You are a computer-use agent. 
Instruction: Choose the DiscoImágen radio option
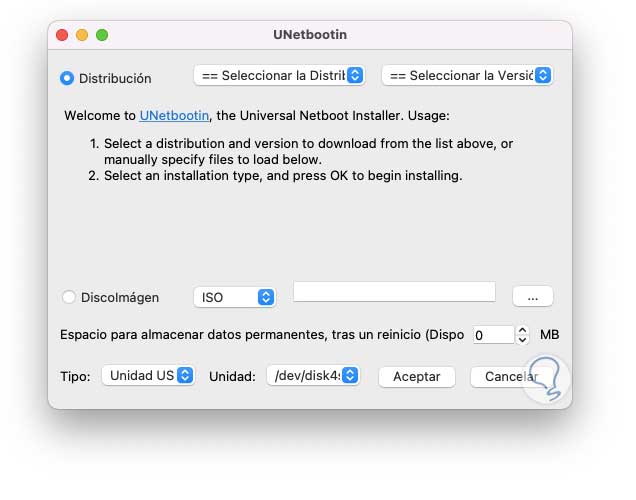(x=68, y=297)
